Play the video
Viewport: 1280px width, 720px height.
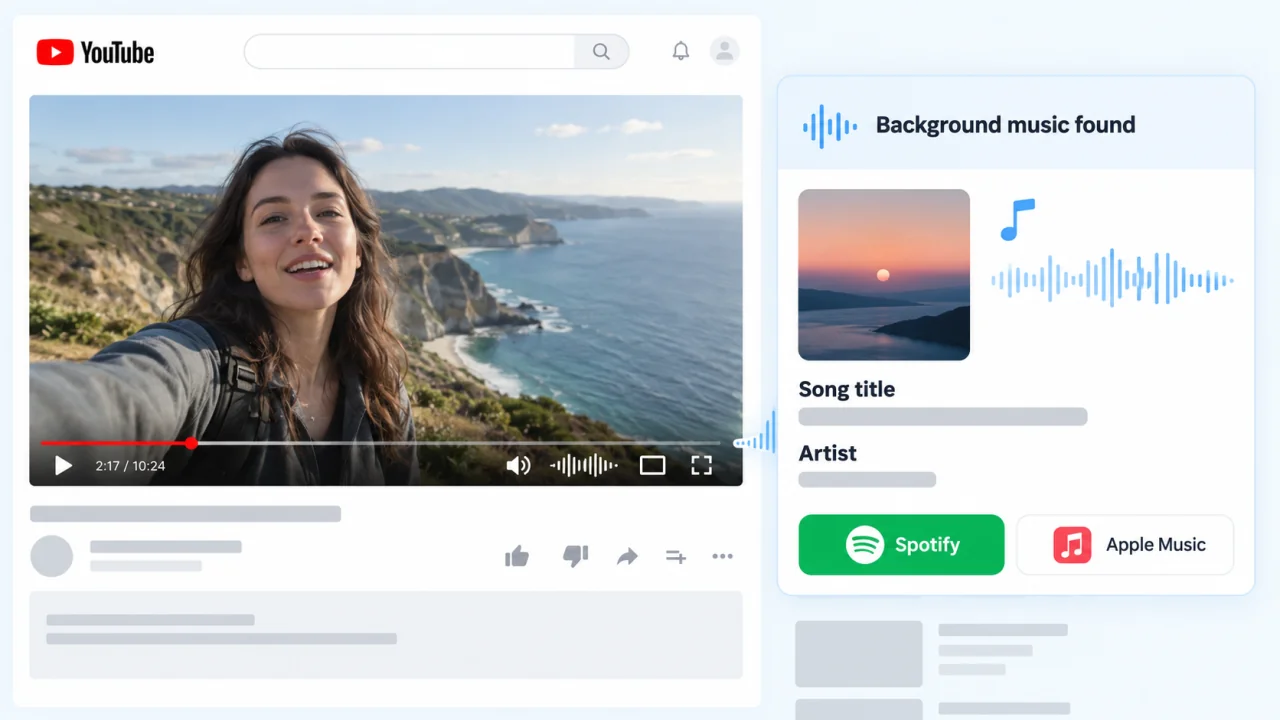coord(63,465)
